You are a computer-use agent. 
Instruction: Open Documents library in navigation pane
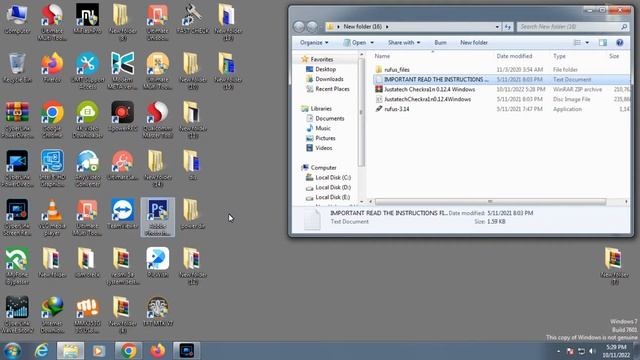pos(329,118)
